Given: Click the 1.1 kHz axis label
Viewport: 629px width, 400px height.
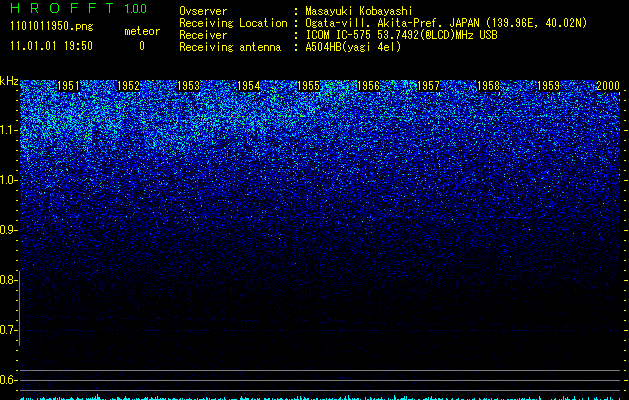Looking at the screenshot, I should (x=9, y=130).
